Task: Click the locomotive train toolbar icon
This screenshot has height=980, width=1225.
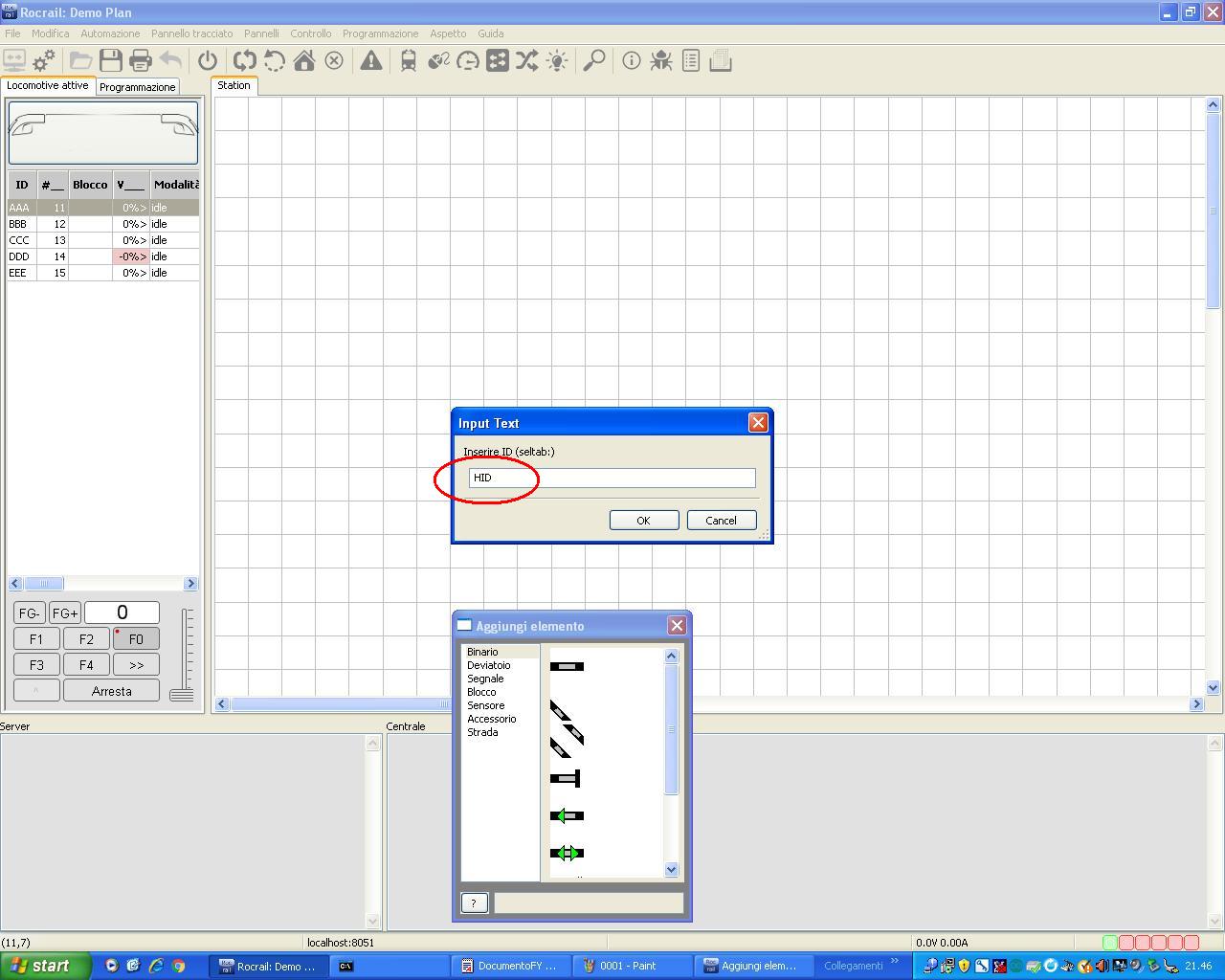Action: (x=408, y=61)
